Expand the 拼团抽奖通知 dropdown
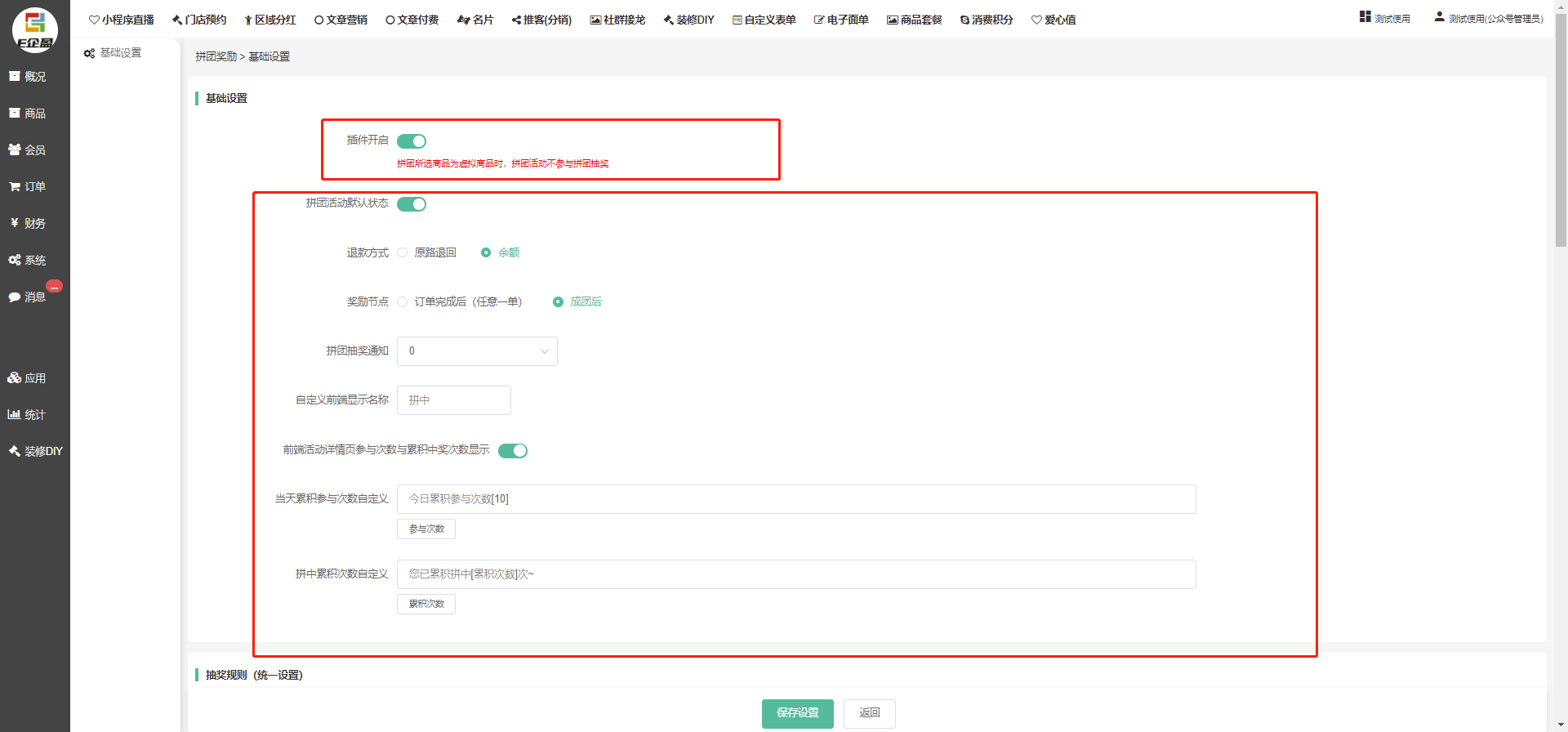The height and width of the screenshot is (732, 1568). [477, 351]
